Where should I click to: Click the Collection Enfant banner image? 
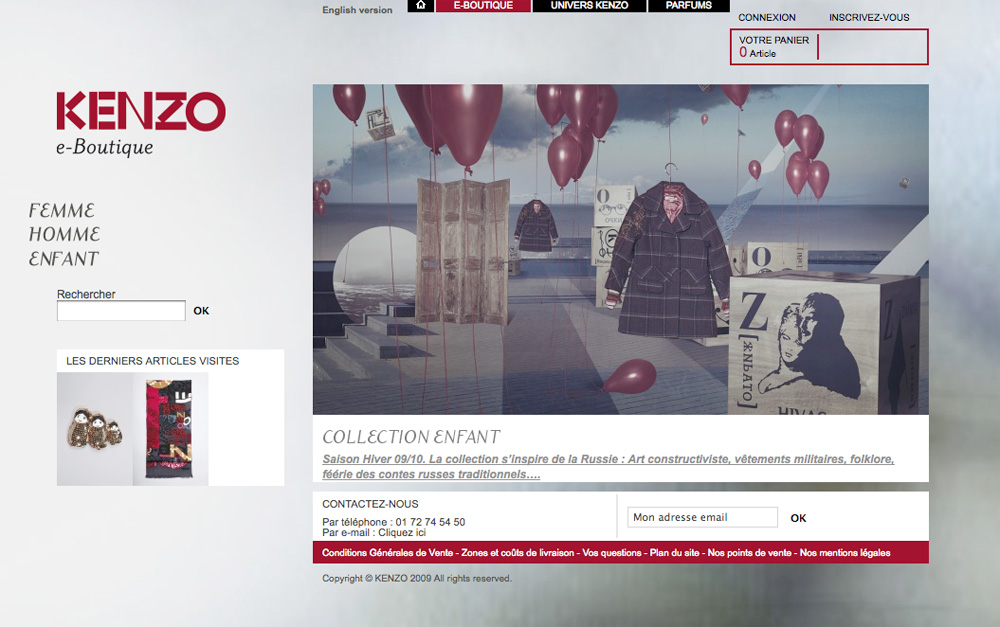pos(620,249)
